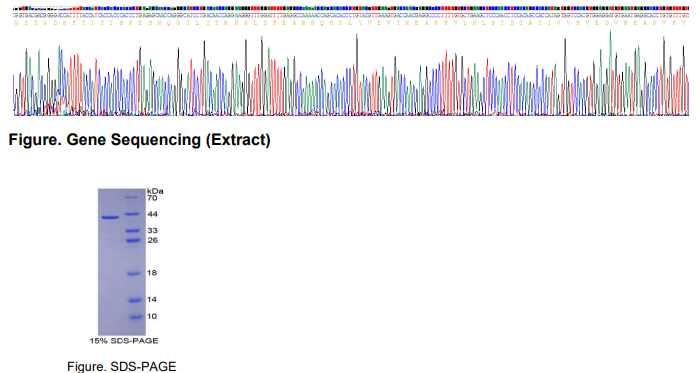Screen dimensions: 696x373
Task: Click the 10 kDa ladder band in the gel
Action: click(x=135, y=317)
